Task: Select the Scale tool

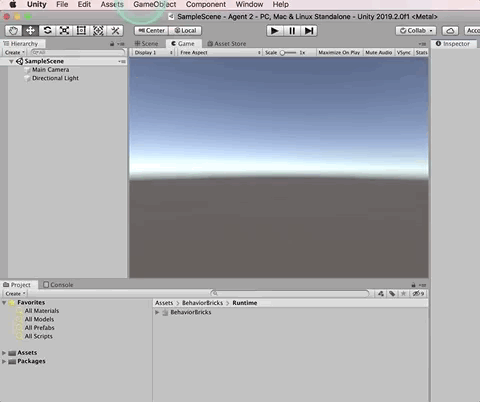Action: pyautogui.click(x=64, y=31)
